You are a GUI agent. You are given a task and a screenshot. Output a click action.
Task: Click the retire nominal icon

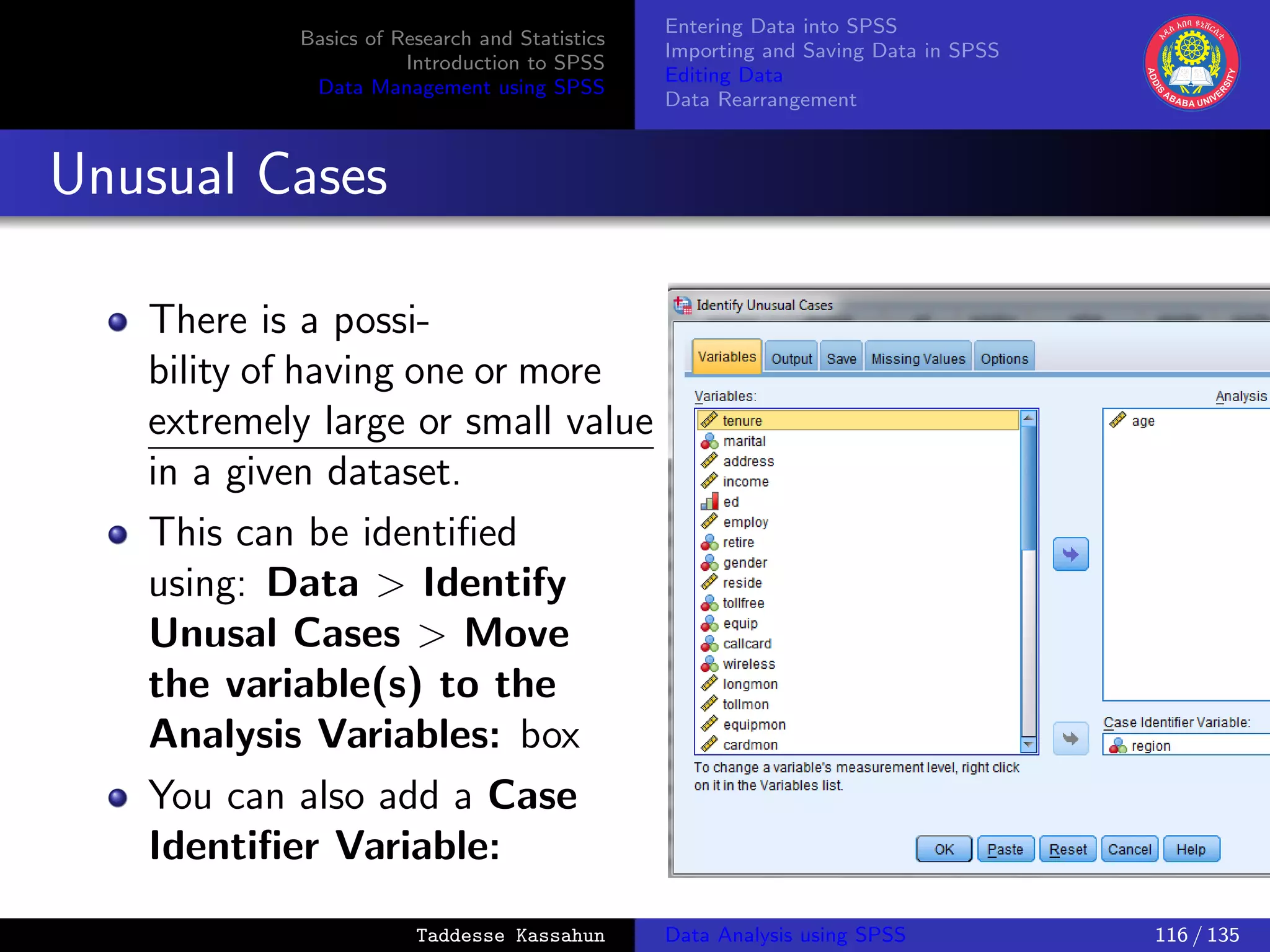click(709, 542)
